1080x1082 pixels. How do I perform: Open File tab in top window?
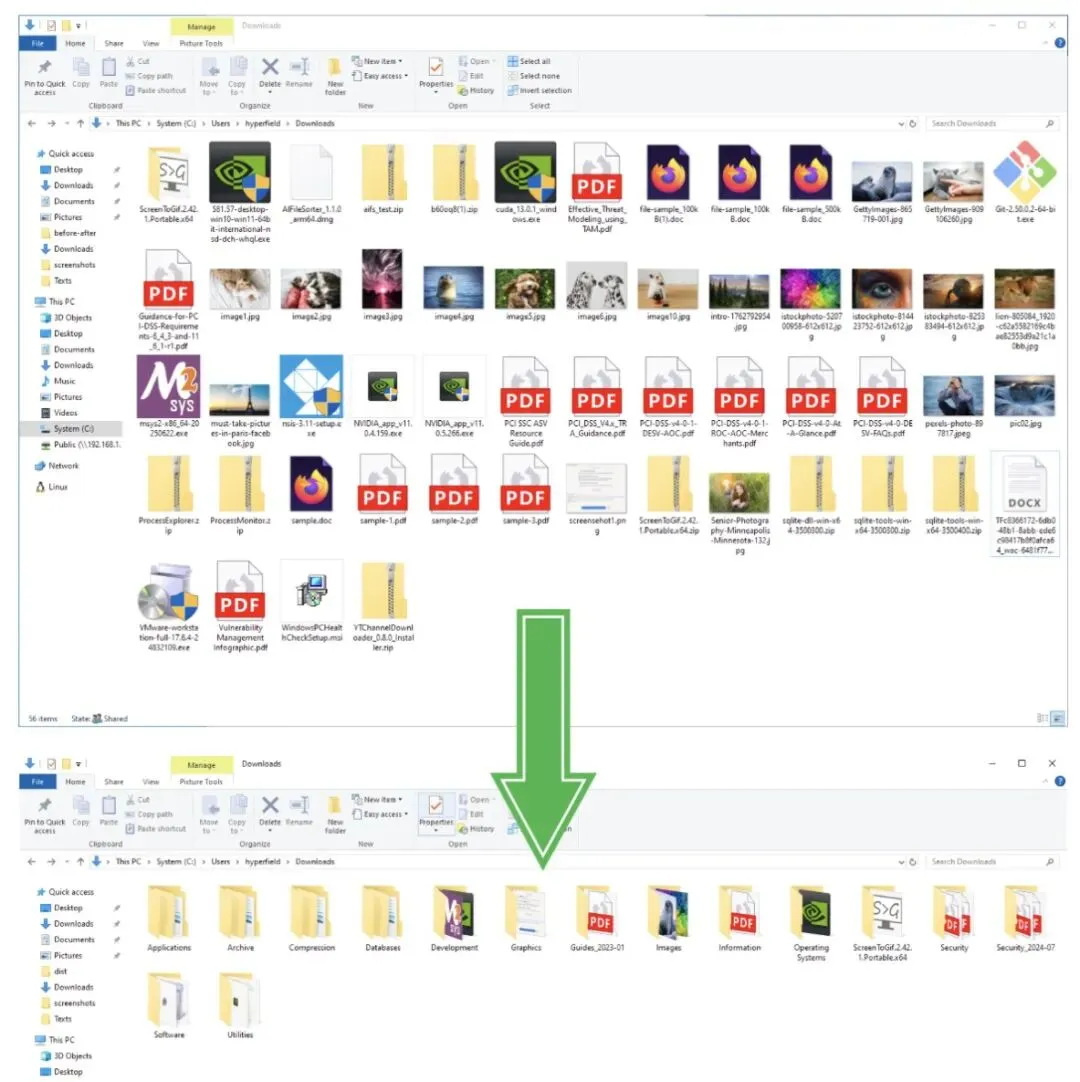[38, 43]
